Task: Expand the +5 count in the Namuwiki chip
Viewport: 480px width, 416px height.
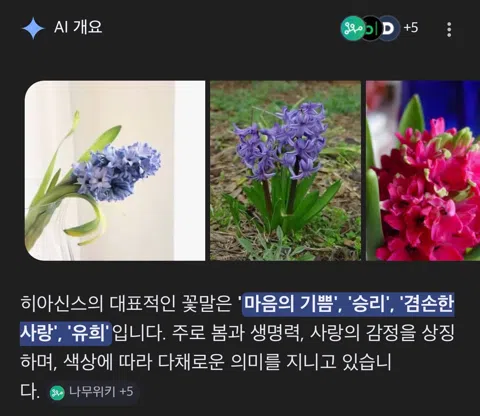Action: pyautogui.click(x=126, y=391)
